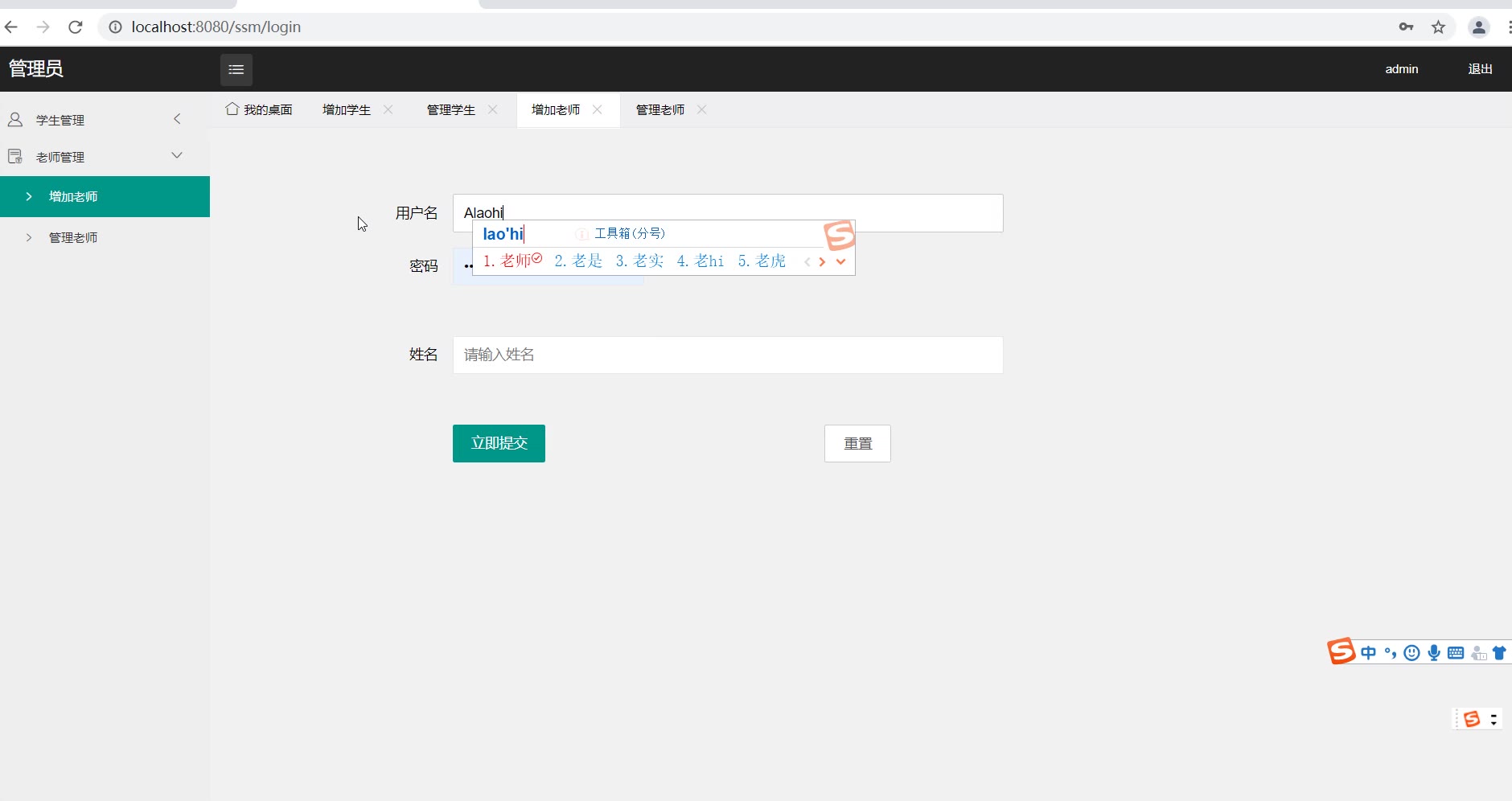Click the 管理员 title in the header
Screen dimensions: 1512x801
[35, 68]
